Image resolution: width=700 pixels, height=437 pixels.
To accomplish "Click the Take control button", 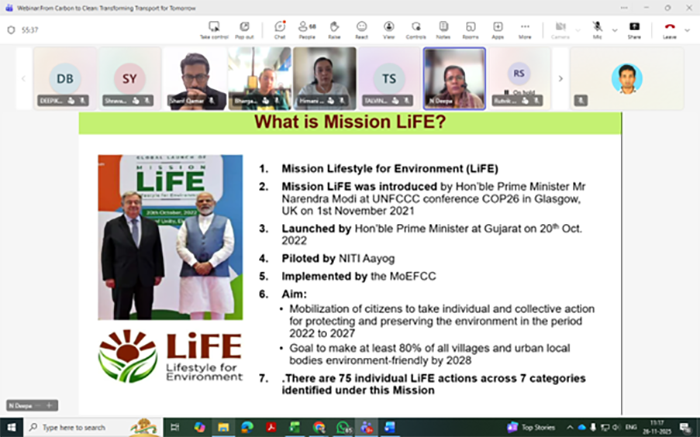I will pos(214,28).
